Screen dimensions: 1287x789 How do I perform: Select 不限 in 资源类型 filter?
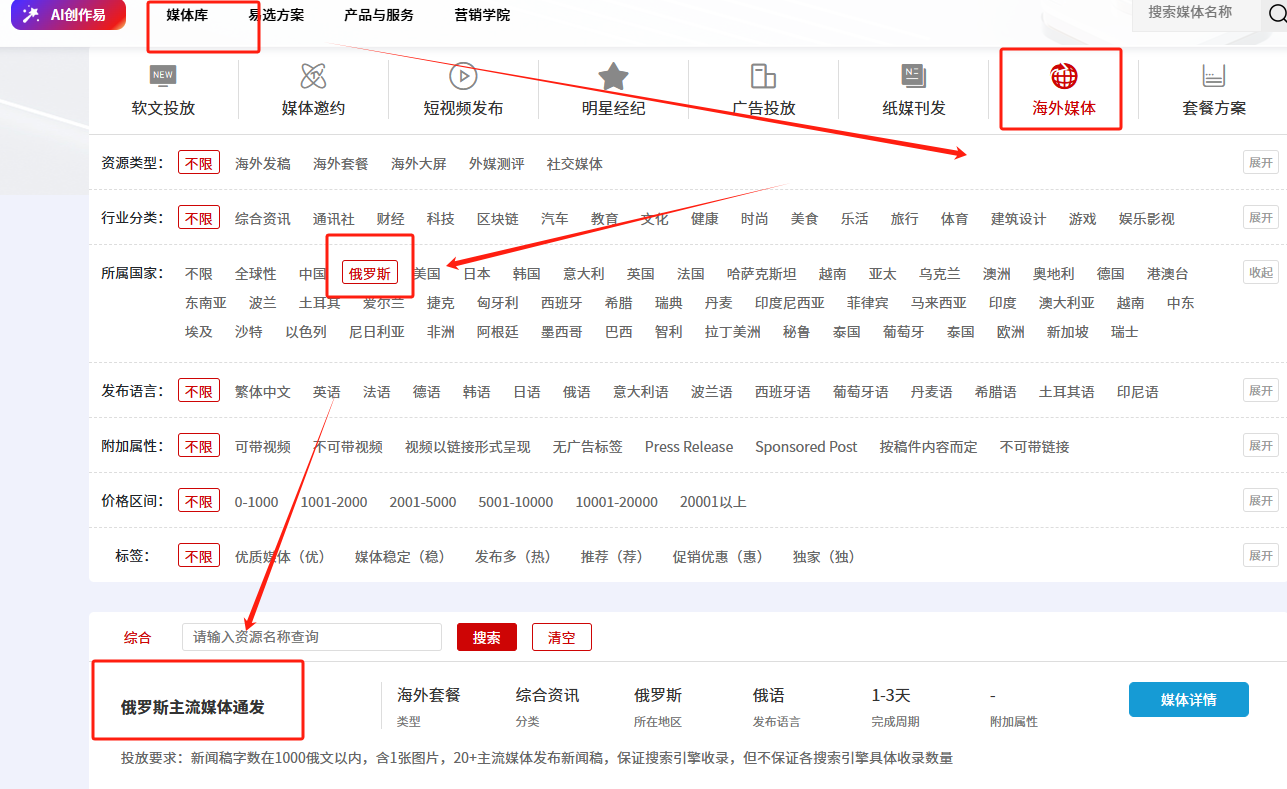(x=199, y=163)
